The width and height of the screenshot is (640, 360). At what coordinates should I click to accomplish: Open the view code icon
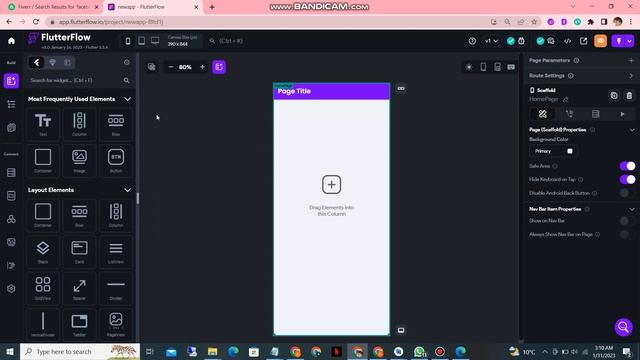point(567,41)
